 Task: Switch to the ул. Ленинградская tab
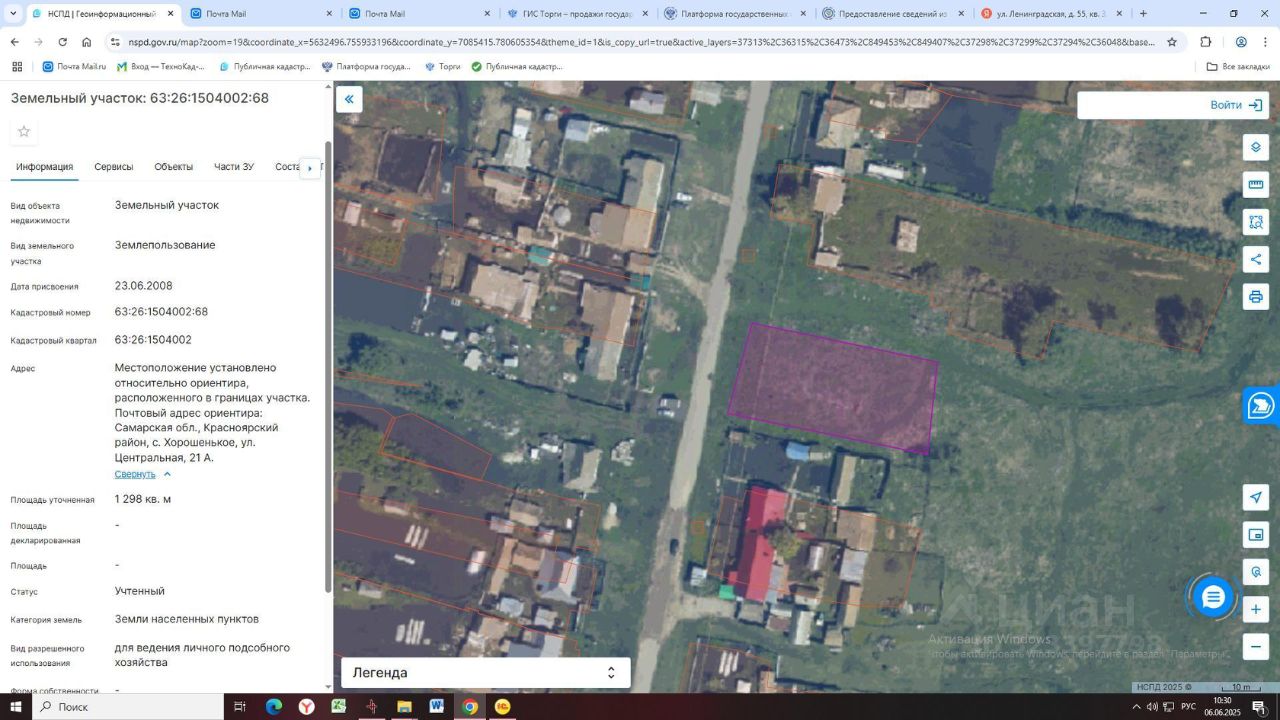1051,14
